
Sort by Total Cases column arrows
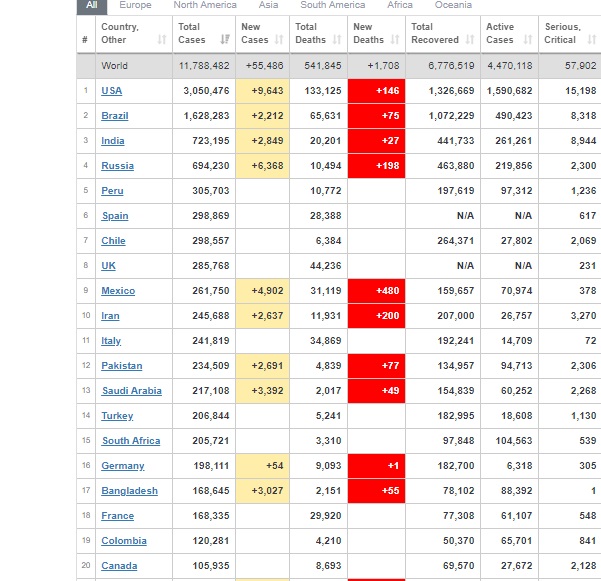pyautogui.click(x=225, y=39)
